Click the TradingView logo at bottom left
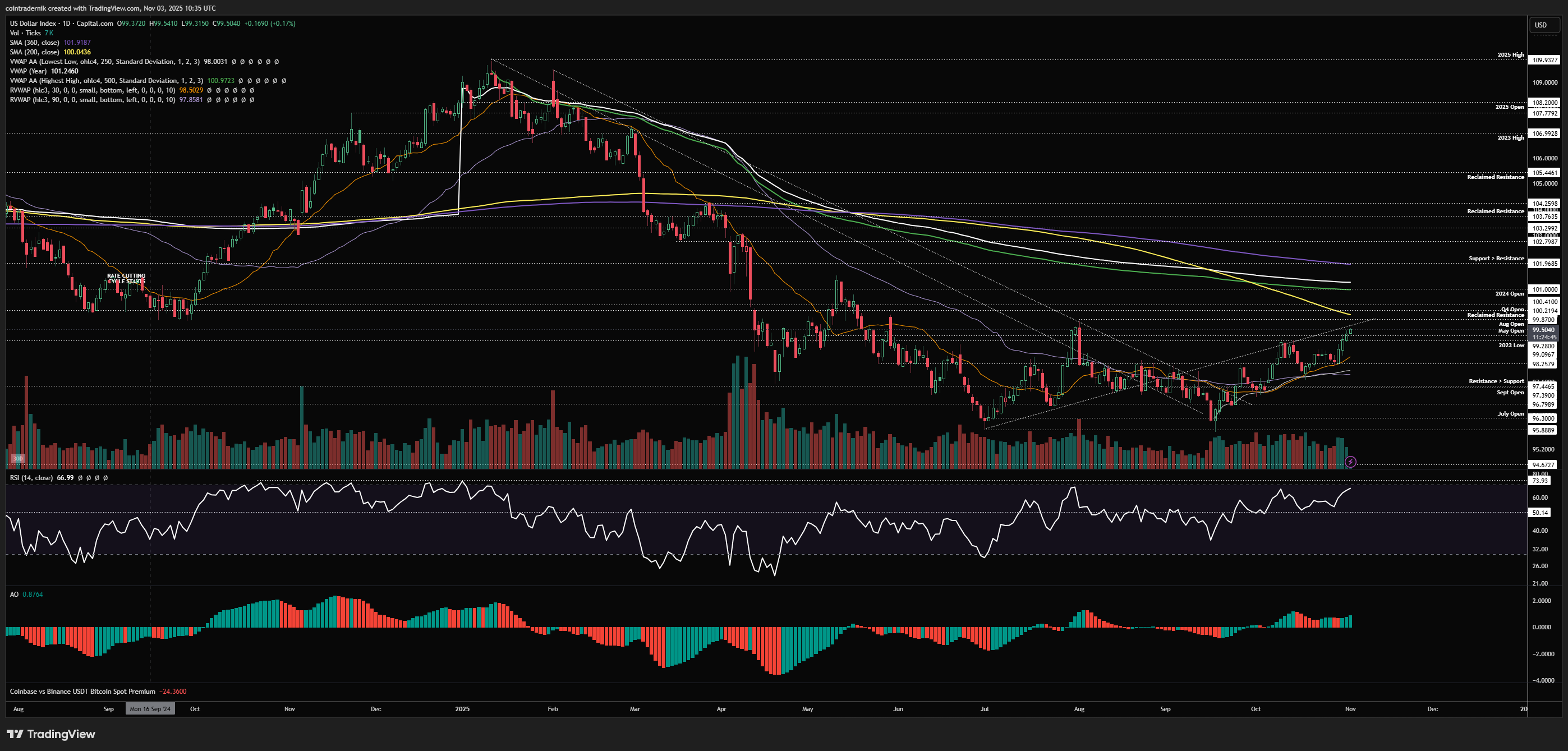The width and height of the screenshot is (1568, 751). coord(51,734)
